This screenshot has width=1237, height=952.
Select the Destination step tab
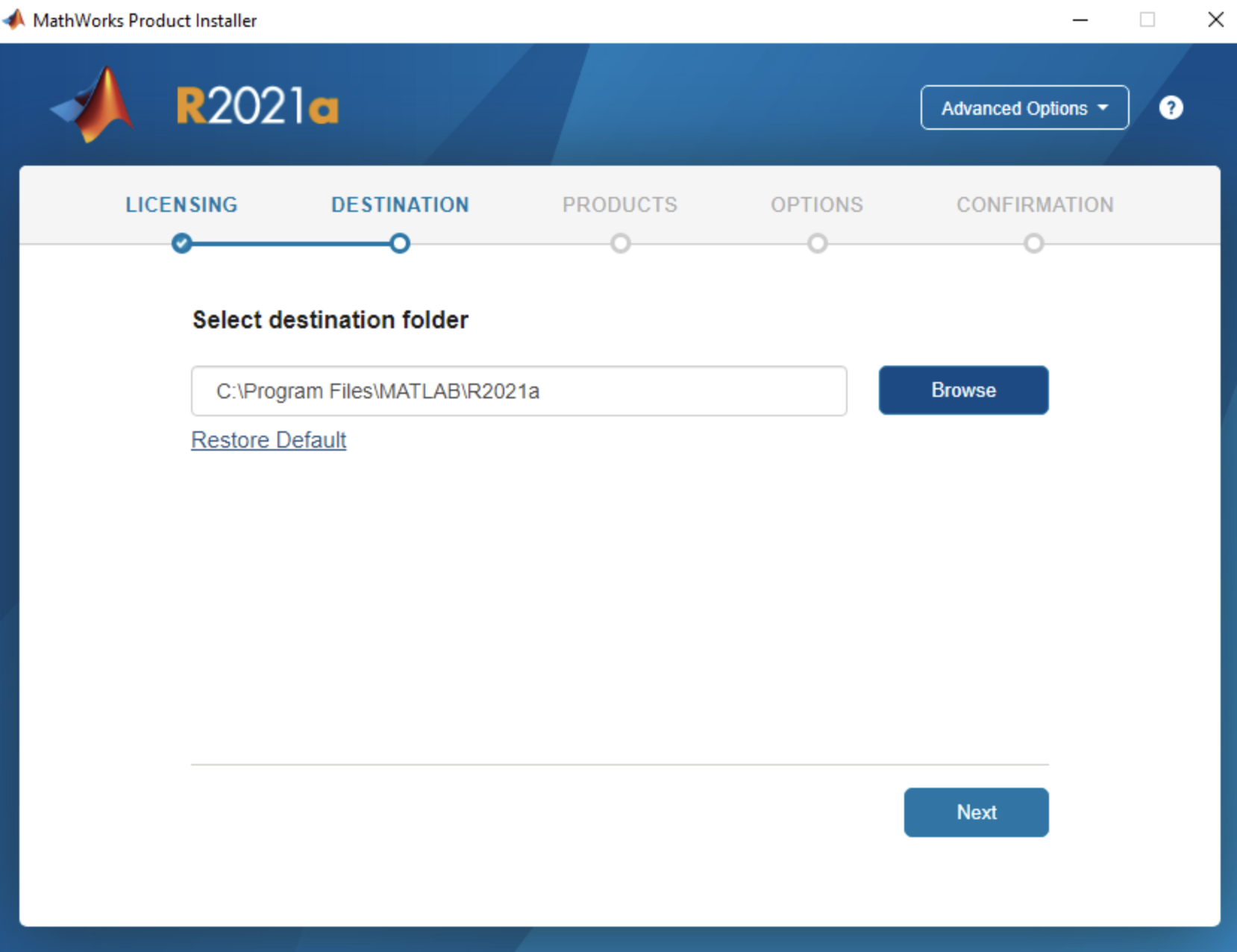click(400, 204)
